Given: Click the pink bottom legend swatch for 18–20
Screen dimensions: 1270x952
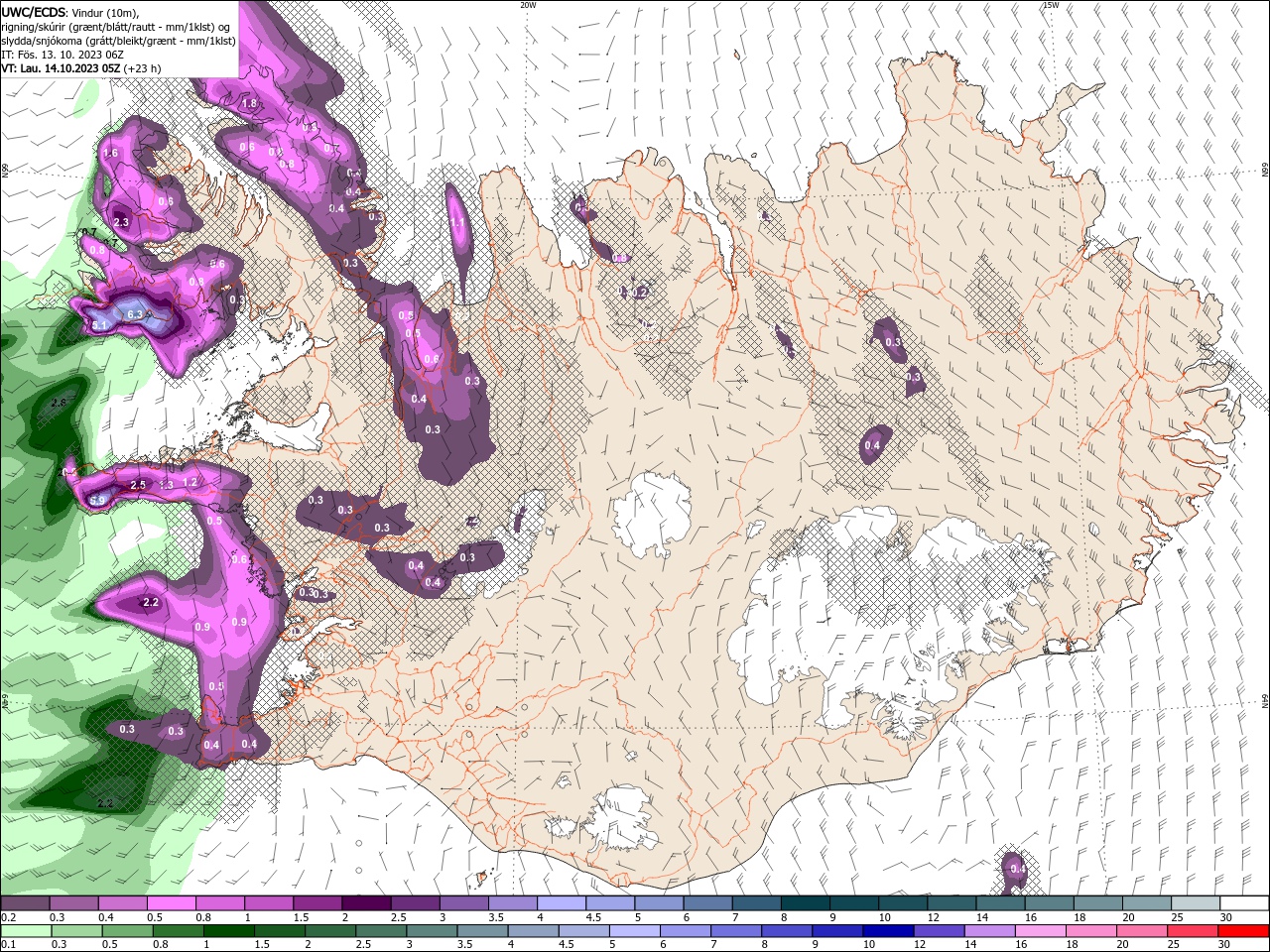Looking at the screenshot, I should pyautogui.click(x=1090, y=931).
